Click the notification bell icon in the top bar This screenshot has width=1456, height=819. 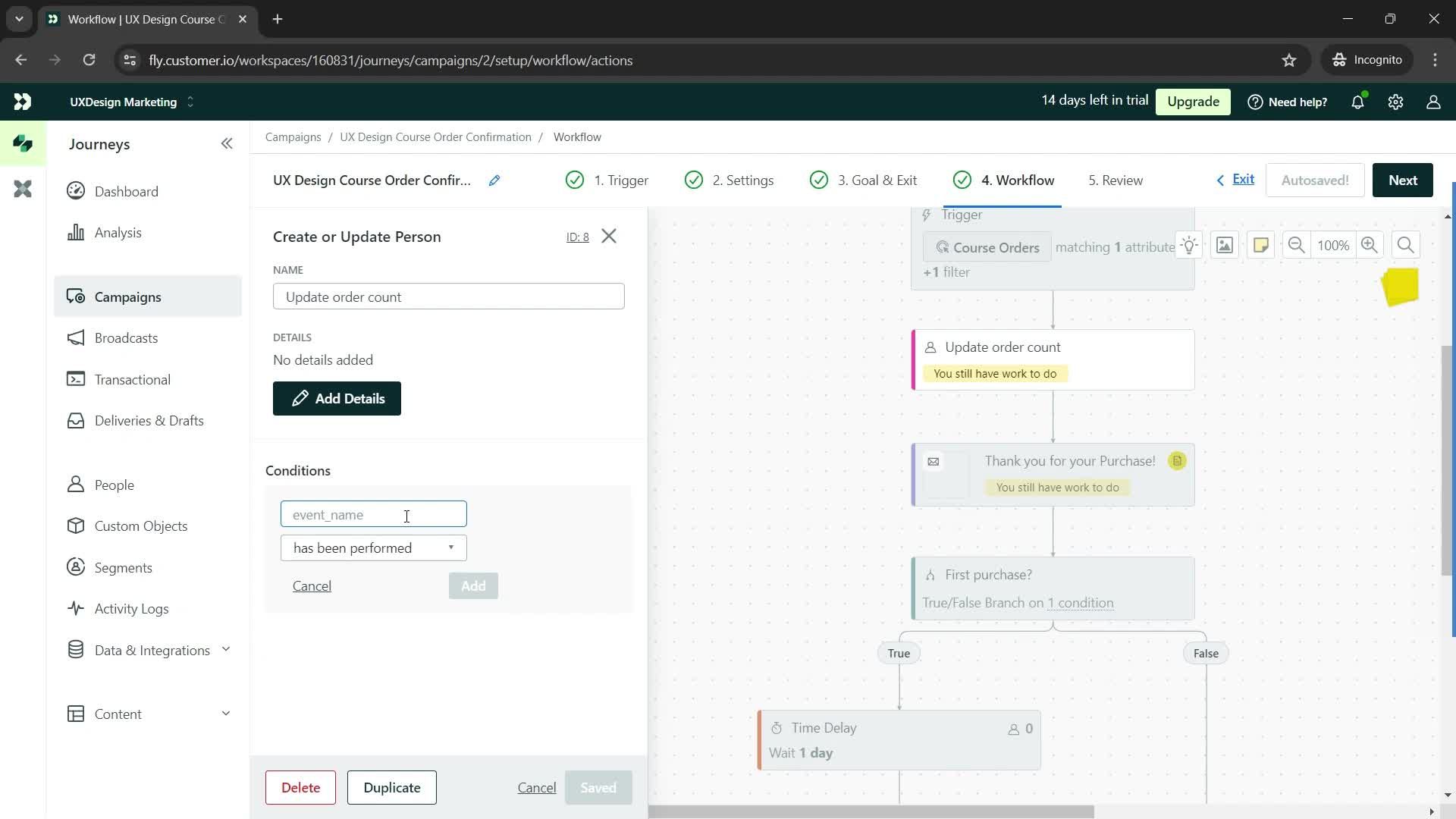[1362, 101]
